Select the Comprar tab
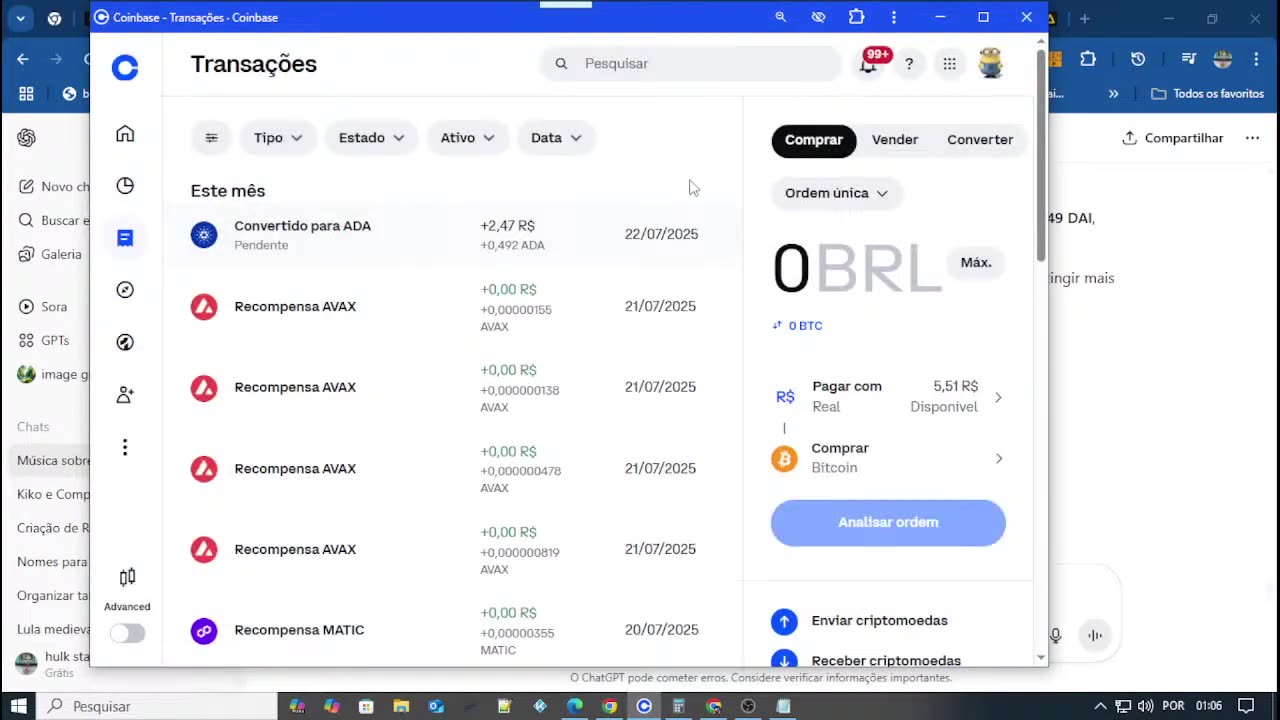 click(x=814, y=140)
